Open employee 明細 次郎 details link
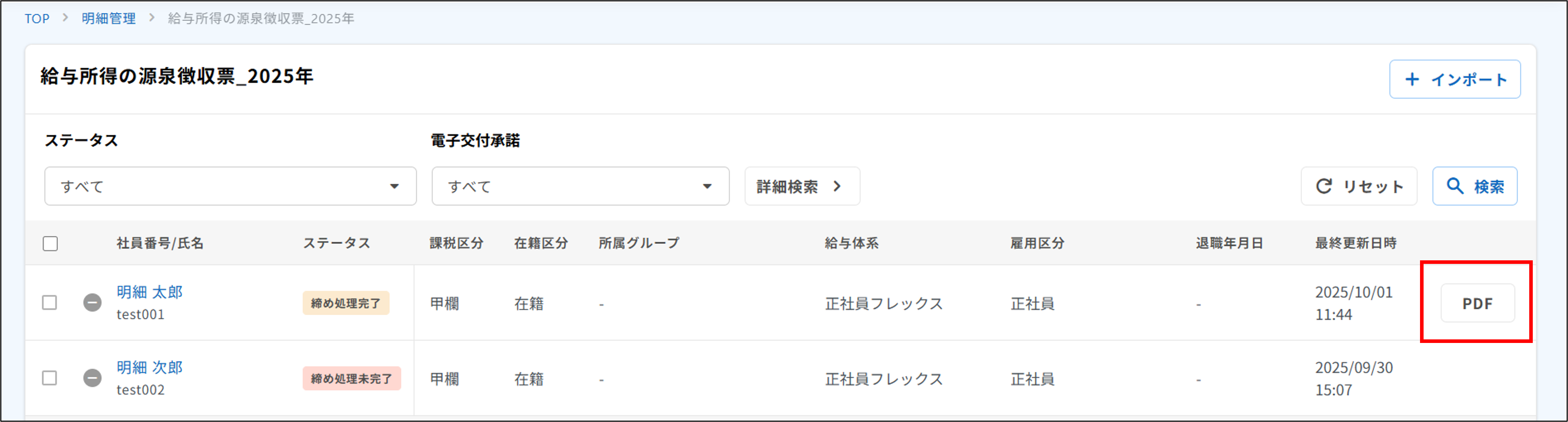This screenshot has width=1568, height=422. 150,367
